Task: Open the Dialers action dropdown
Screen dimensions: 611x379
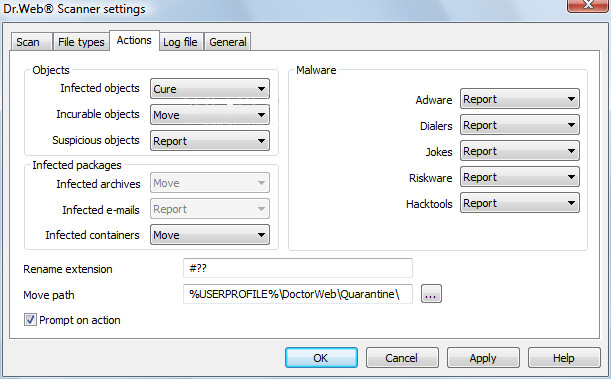Action: coord(519,125)
